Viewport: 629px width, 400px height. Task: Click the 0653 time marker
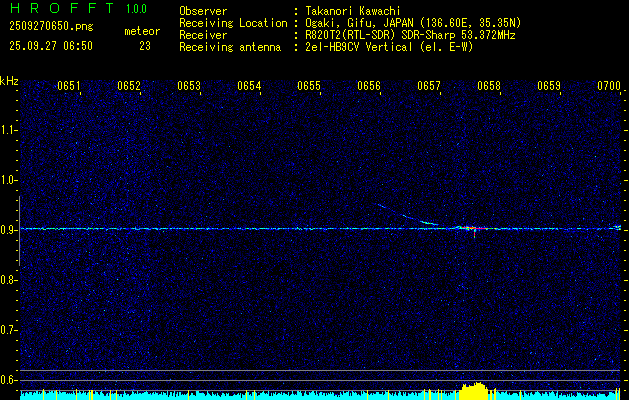[x=189, y=86]
